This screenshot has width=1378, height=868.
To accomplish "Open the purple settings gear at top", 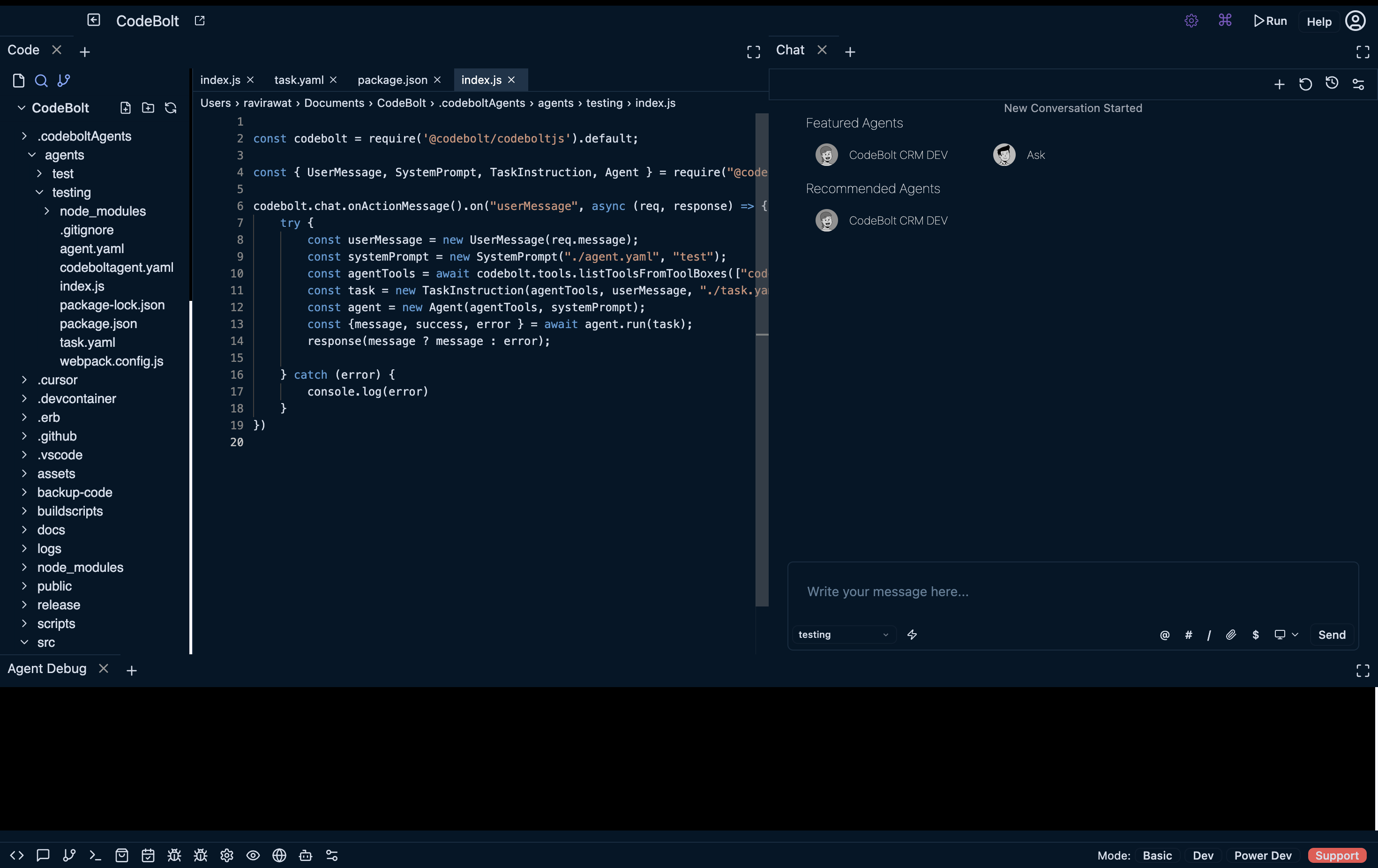I will pyautogui.click(x=1191, y=21).
